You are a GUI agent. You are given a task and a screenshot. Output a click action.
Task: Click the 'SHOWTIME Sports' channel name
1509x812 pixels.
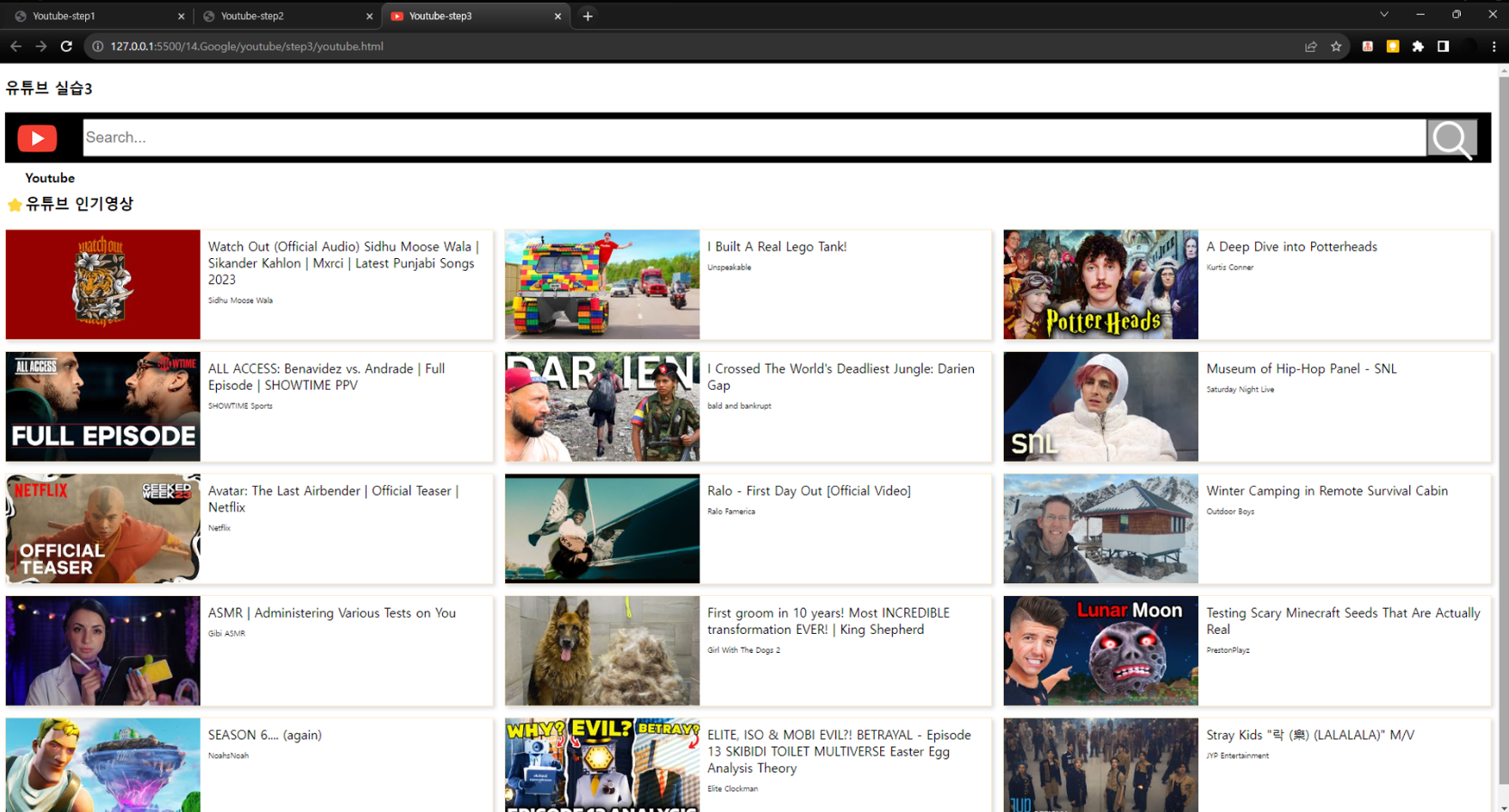(x=240, y=406)
